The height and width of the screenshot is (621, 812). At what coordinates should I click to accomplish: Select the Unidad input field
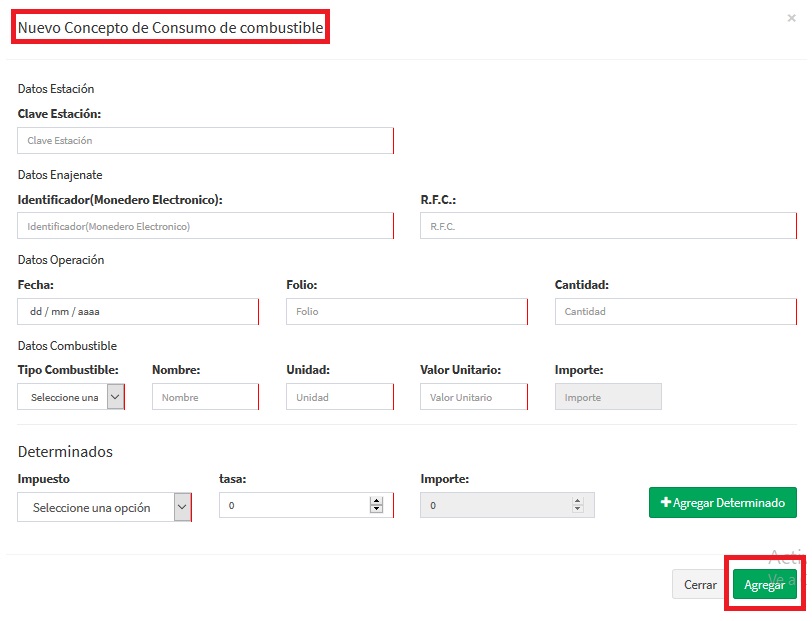pos(339,397)
